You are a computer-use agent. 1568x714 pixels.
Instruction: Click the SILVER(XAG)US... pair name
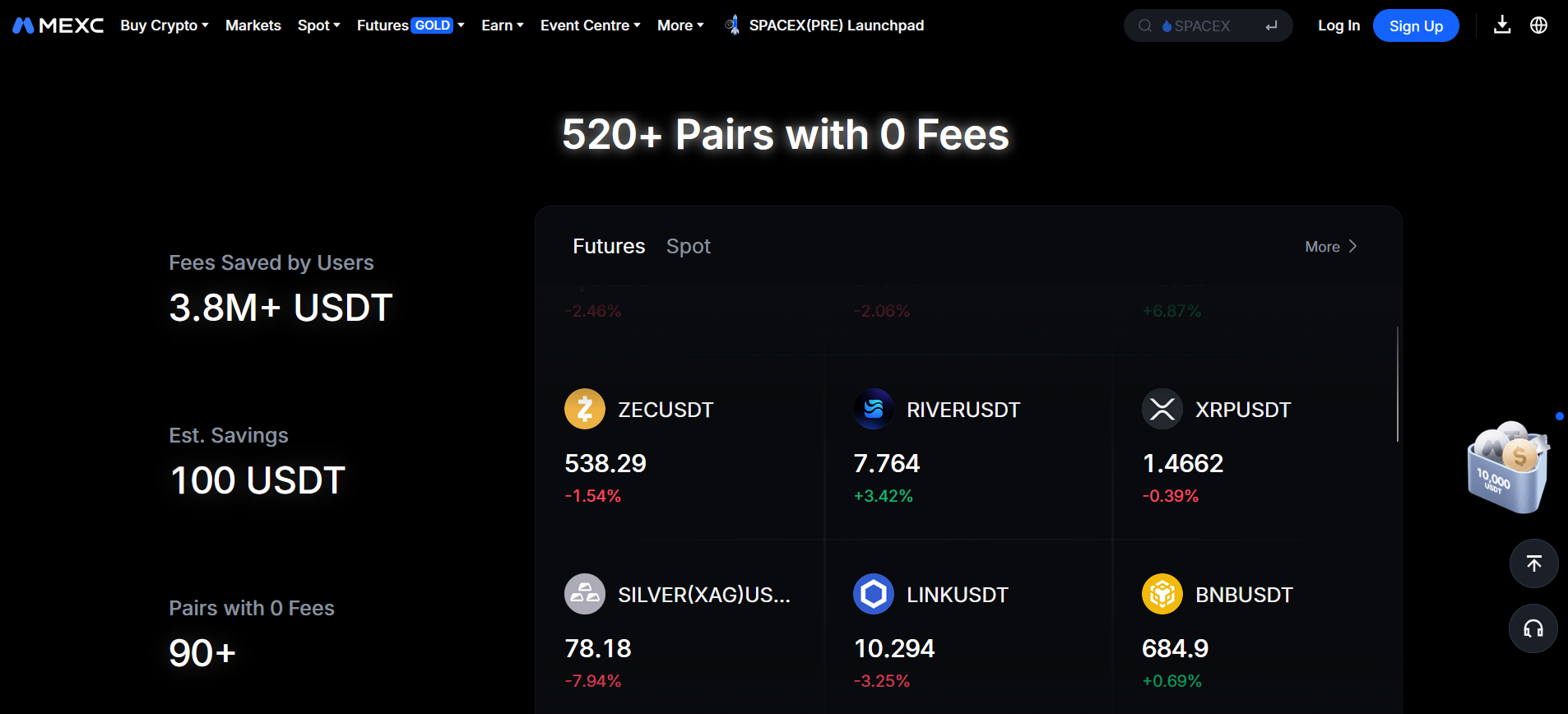tap(704, 595)
